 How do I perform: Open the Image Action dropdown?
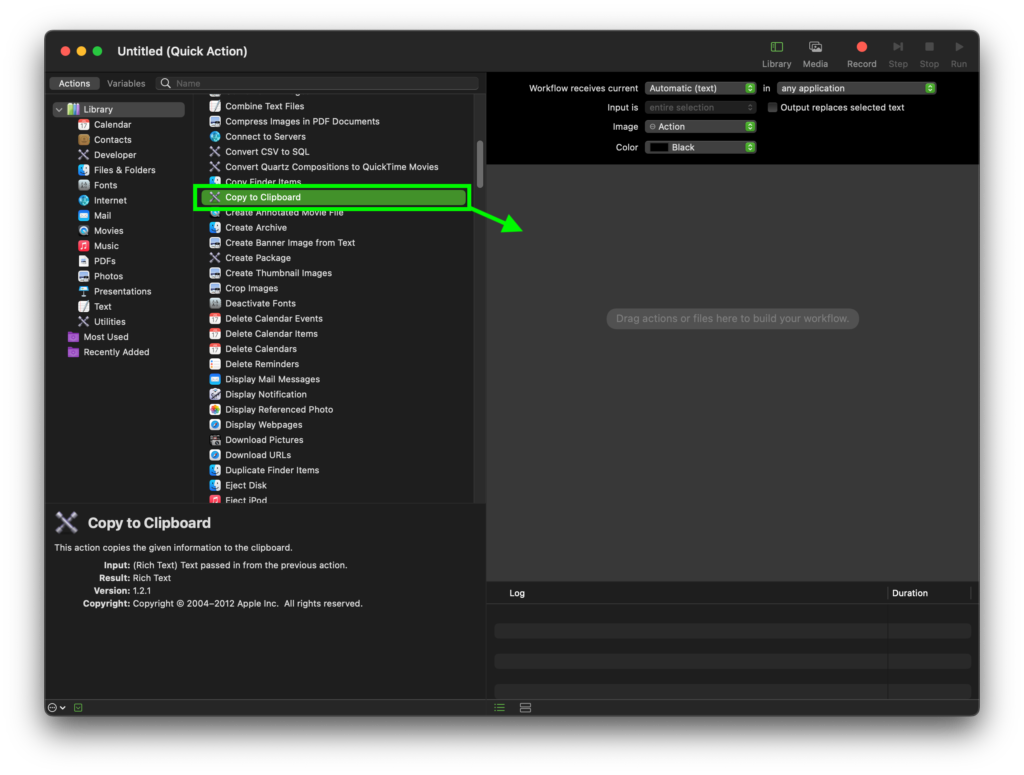[700, 127]
